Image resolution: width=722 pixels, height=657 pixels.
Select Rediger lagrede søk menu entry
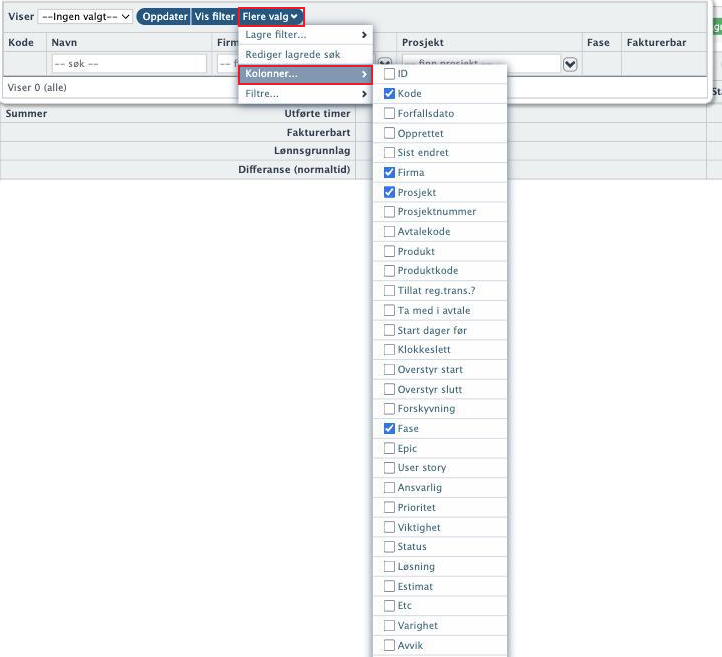coord(305,54)
